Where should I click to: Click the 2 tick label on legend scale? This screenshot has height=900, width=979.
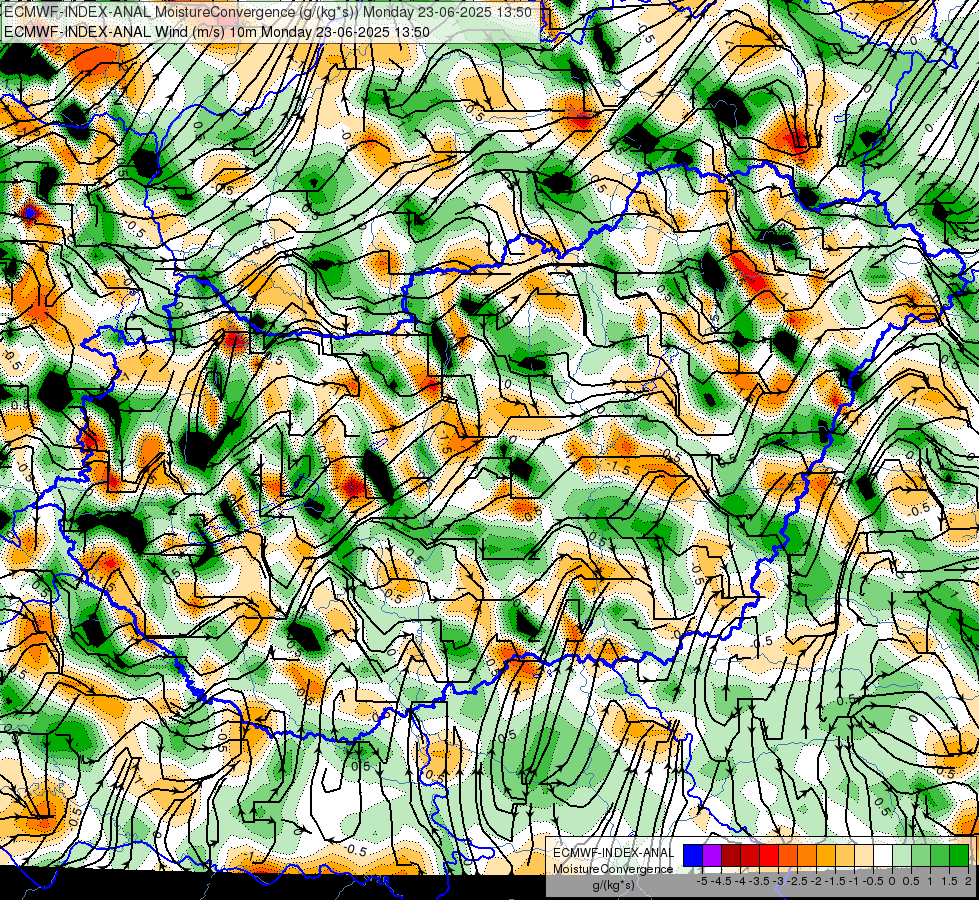click(968, 881)
